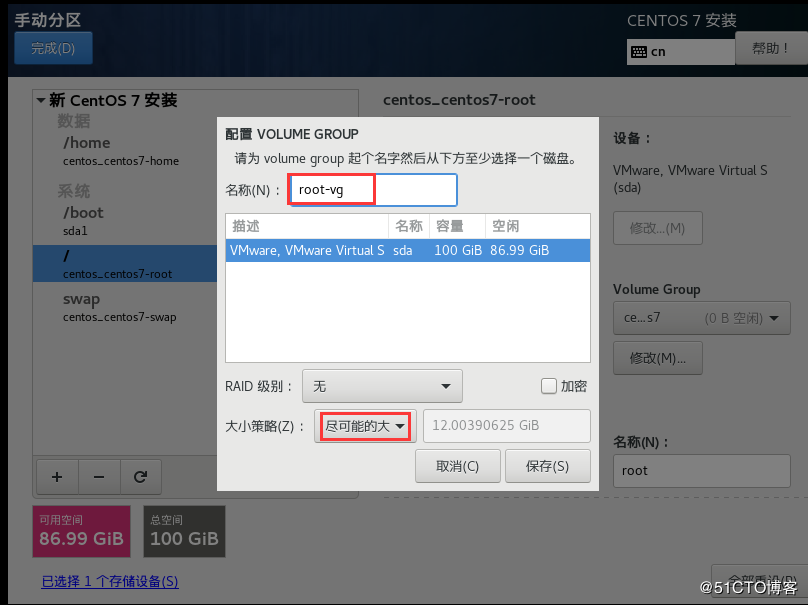Click the 100 GiB capacity cell in disk row
The height and width of the screenshot is (605, 808).
pos(458,250)
